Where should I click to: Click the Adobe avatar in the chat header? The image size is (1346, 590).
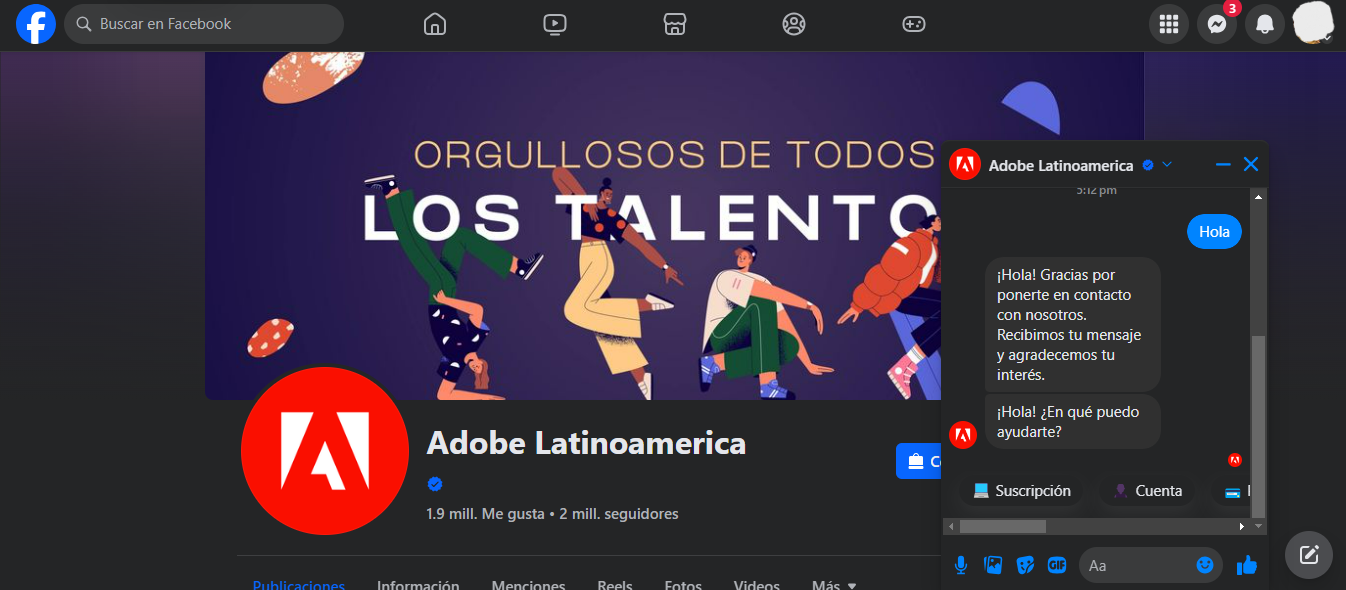965,165
